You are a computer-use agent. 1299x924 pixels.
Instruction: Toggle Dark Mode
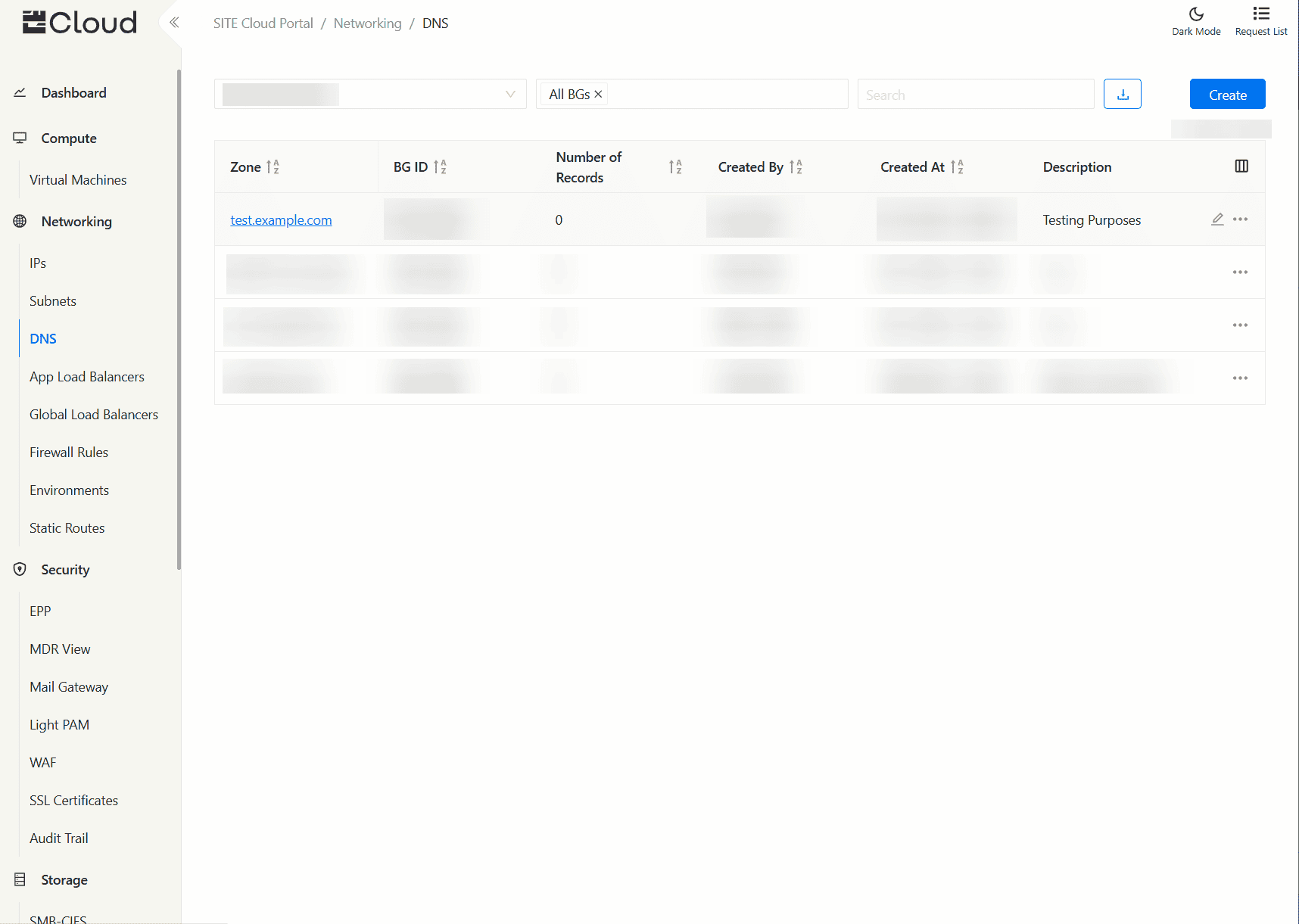click(1196, 21)
